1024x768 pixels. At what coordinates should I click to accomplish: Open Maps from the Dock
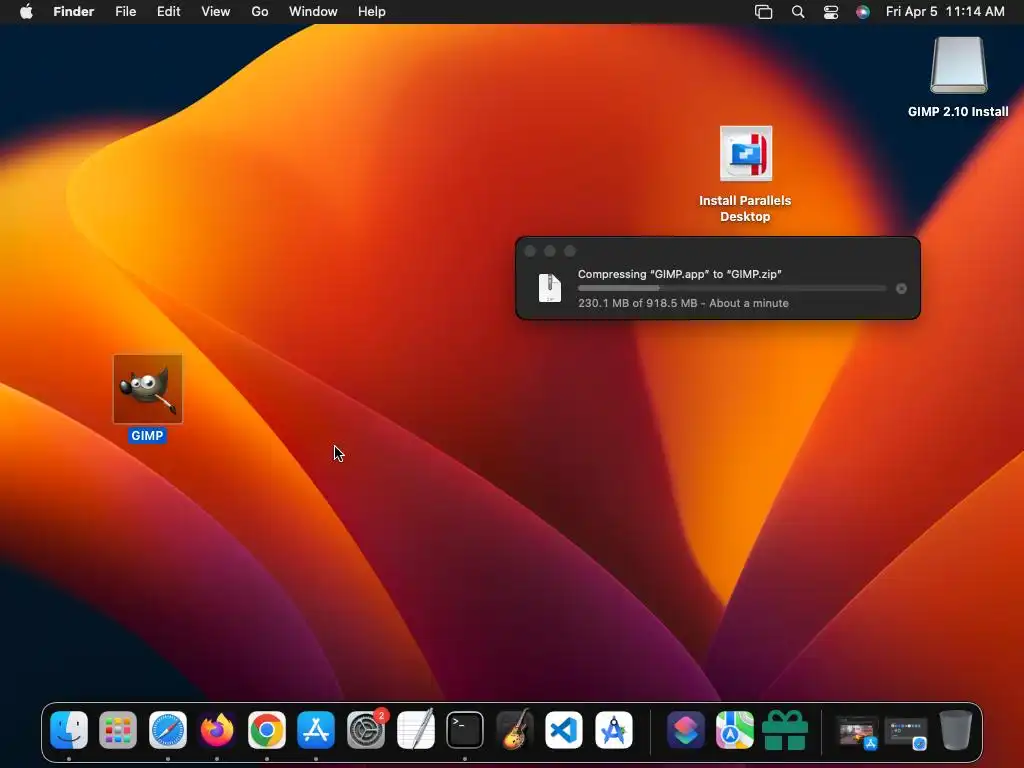click(735, 729)
